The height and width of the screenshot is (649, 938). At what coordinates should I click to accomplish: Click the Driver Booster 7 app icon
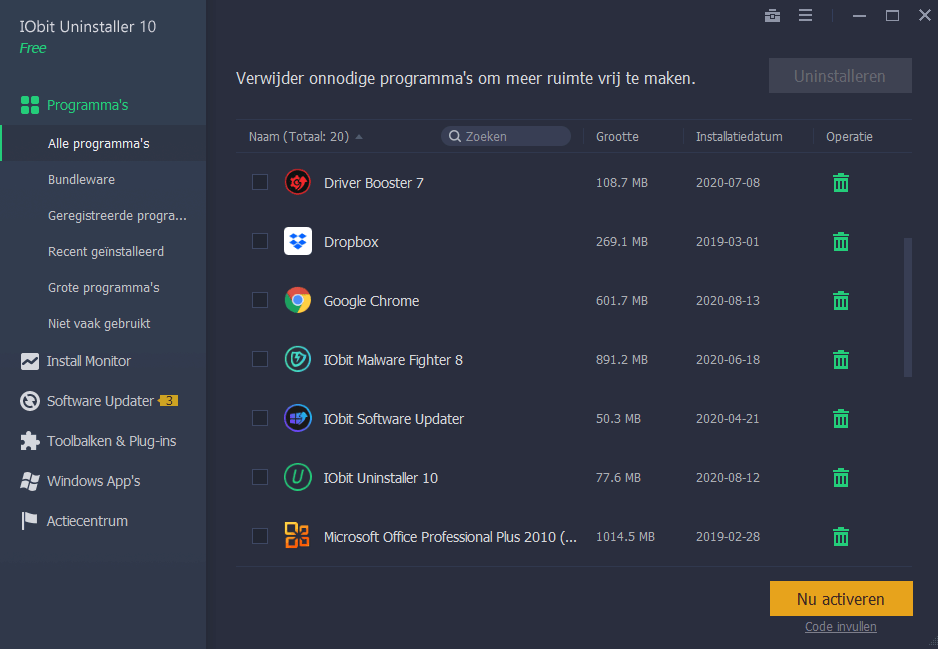297,182
